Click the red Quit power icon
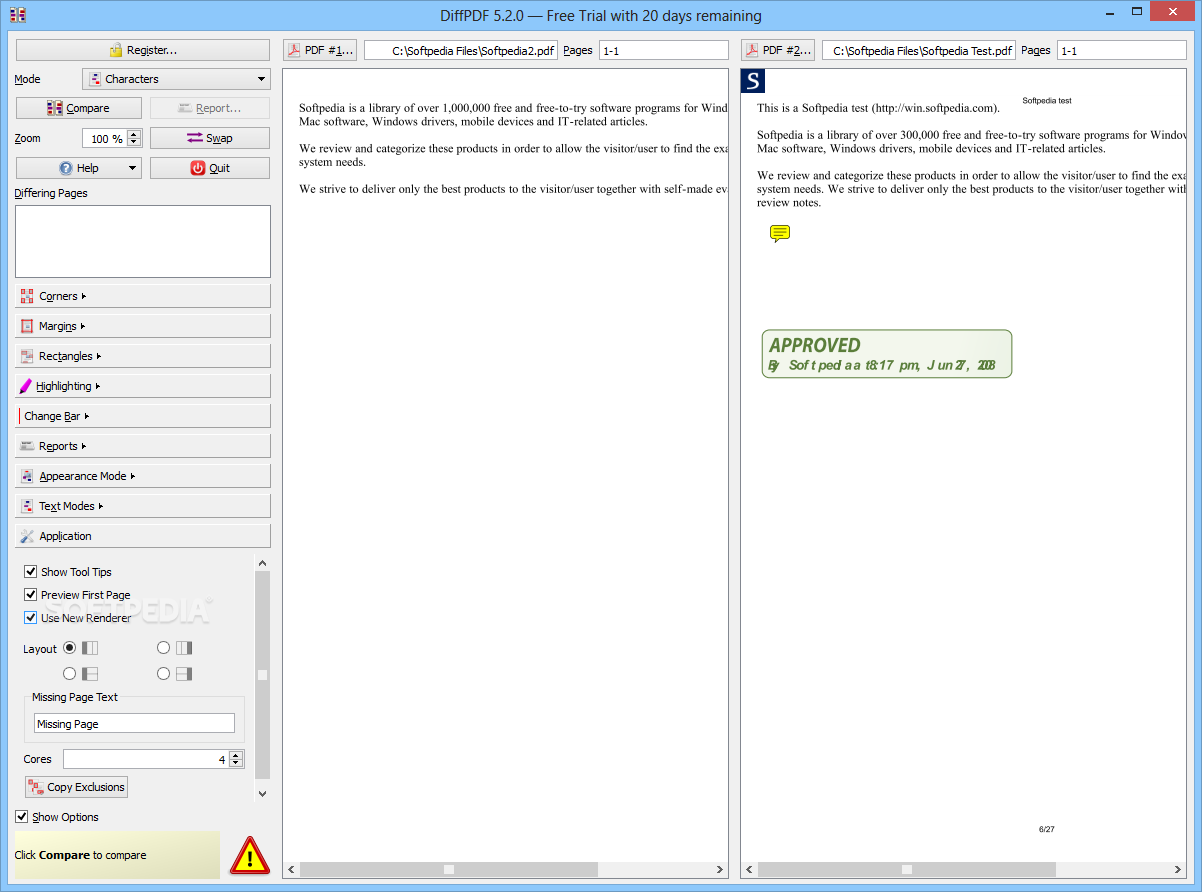Image resolution: width=1202 pixels, height=892 pixels. click(x=198, y=168)
